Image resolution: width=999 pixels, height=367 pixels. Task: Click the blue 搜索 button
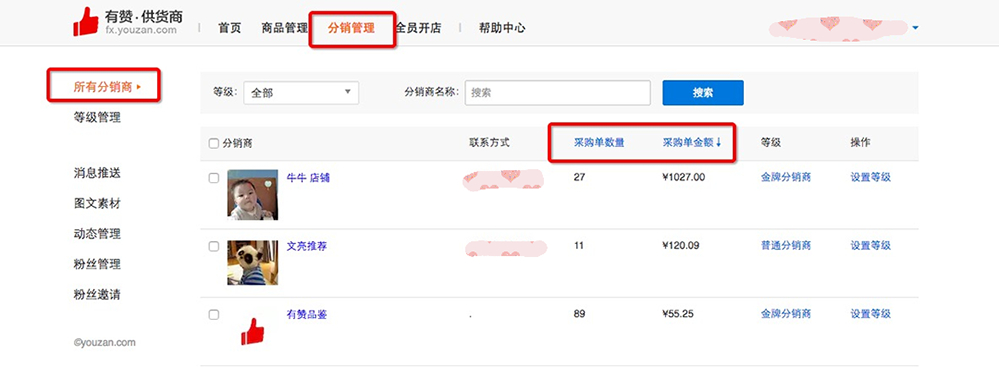(x=703, y=92)
